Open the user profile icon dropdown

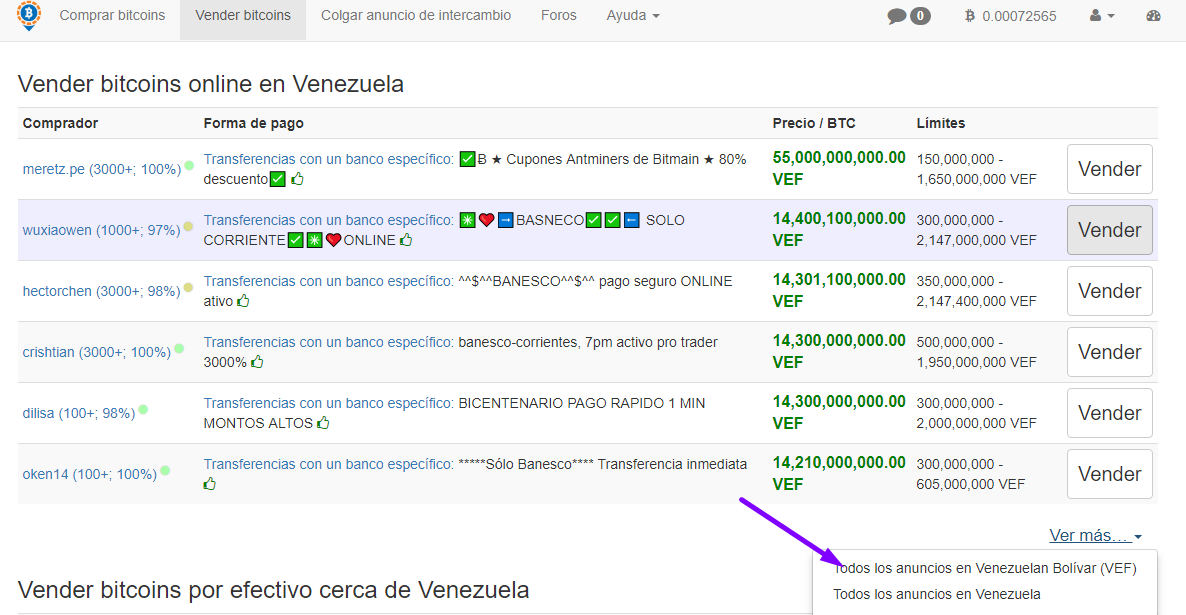point(1102,15)
